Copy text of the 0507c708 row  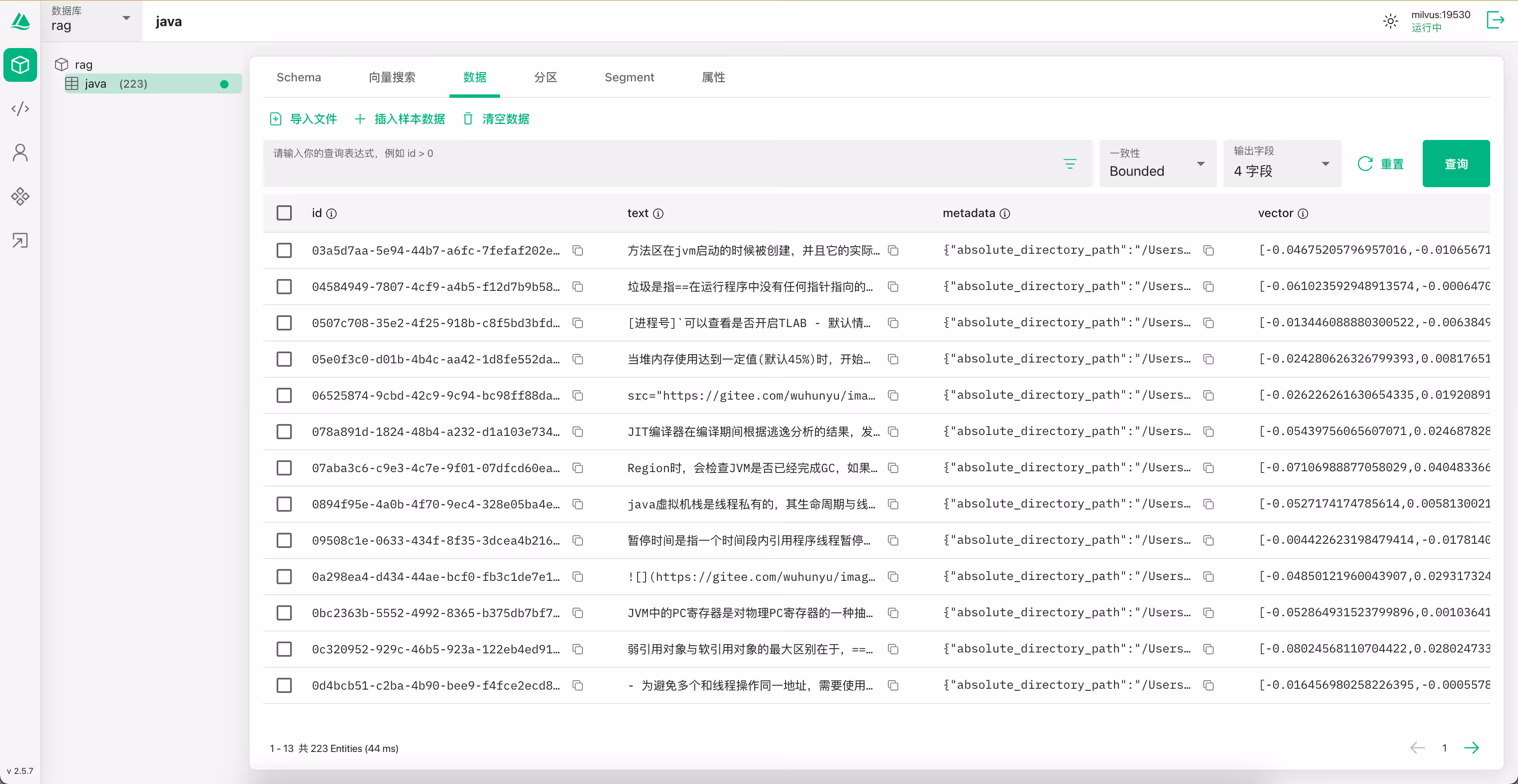click(894, 323)
